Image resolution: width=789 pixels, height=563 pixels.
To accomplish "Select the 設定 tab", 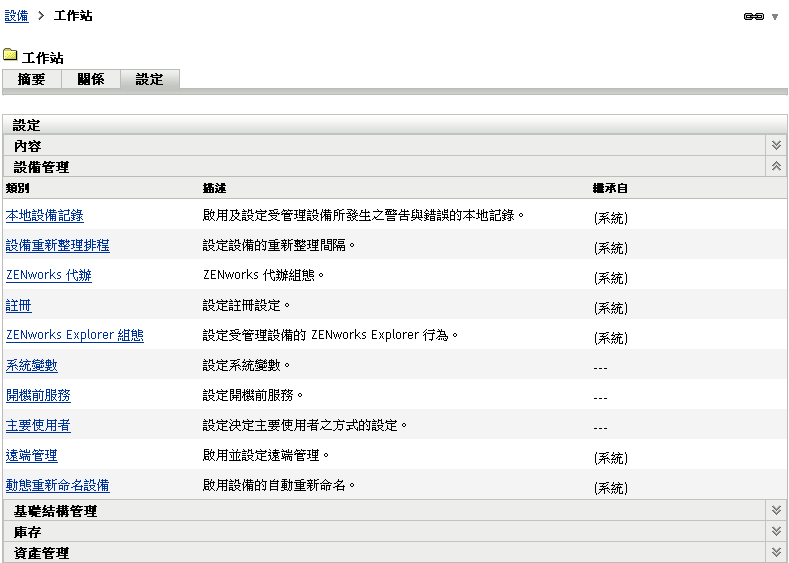I will [149, 79].
